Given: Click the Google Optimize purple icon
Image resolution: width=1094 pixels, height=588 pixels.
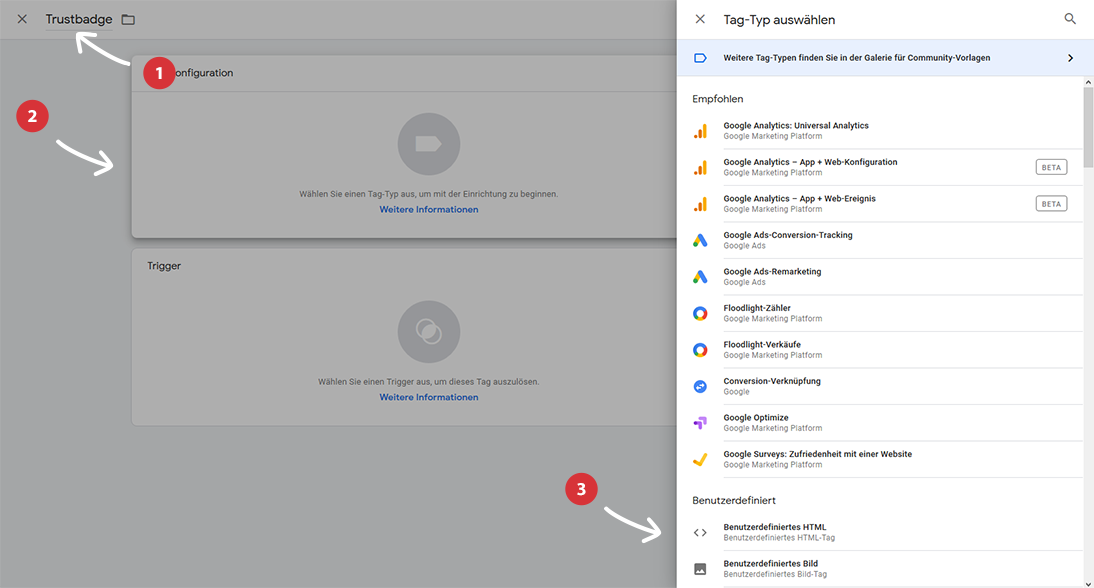Looking at the screenshot, I should click(700, 423).
